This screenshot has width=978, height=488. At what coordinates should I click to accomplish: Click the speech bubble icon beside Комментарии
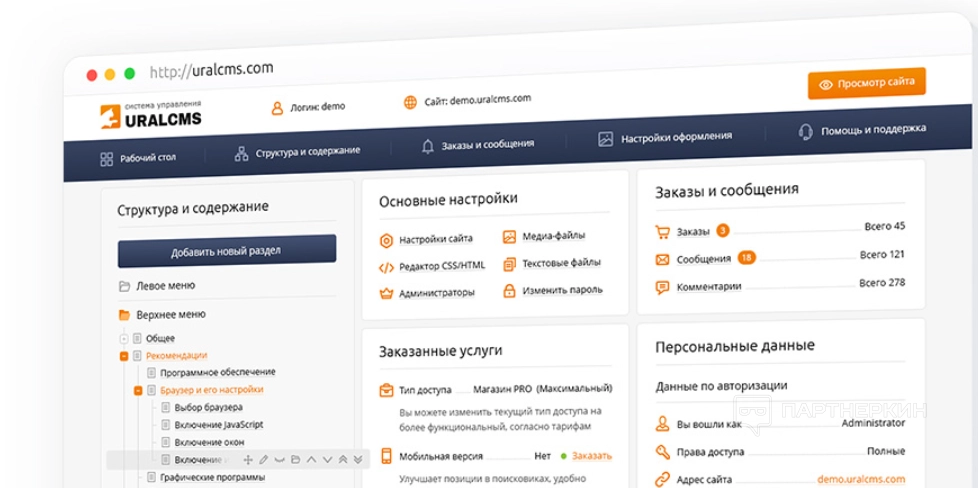pos(662,288)
